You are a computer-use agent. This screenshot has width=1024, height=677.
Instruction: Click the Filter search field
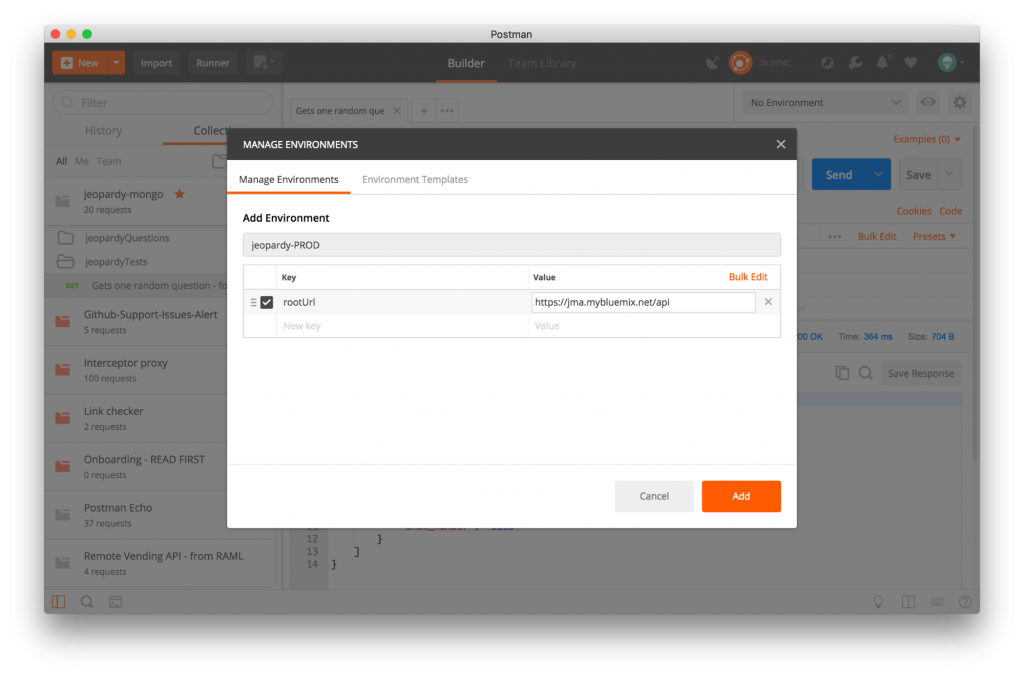tap(163, 102)
